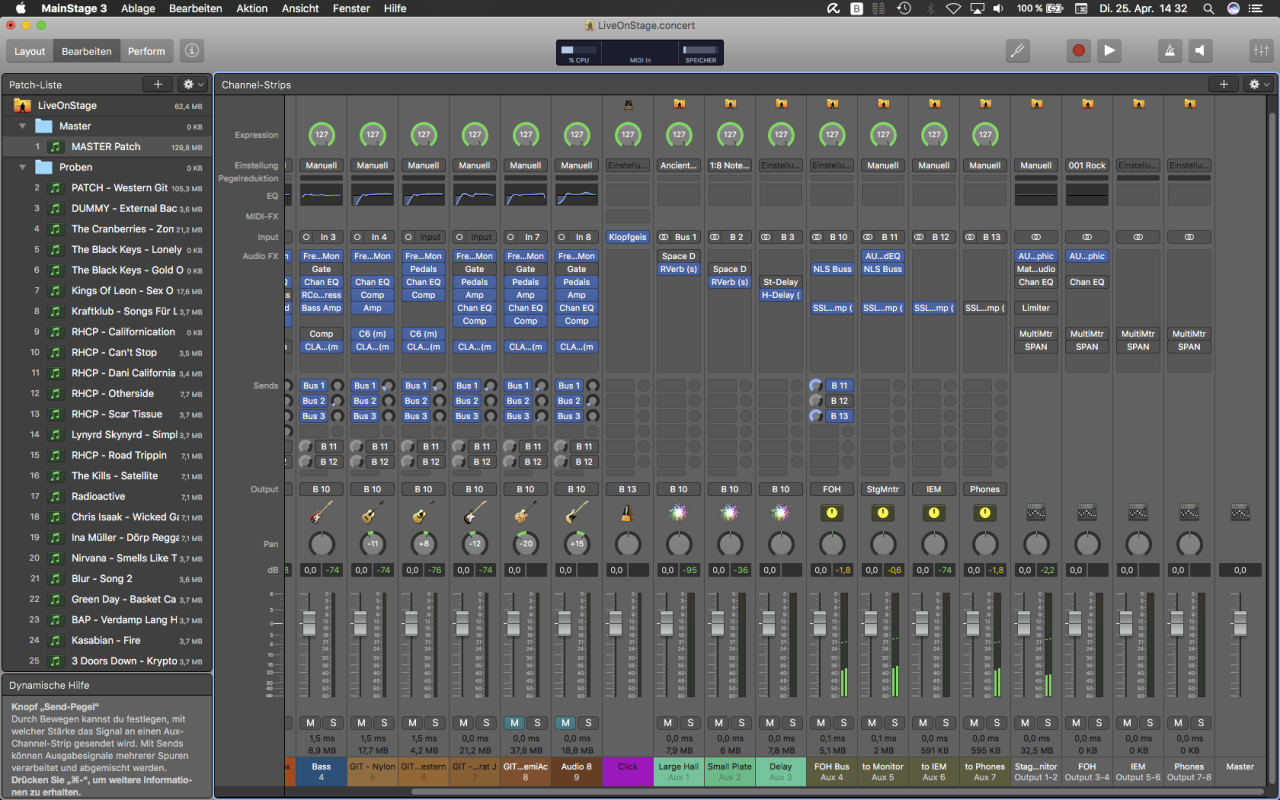This screenshot has height=800, width=1280.
Task: Open the info inspector button
Action: point(192,50)
